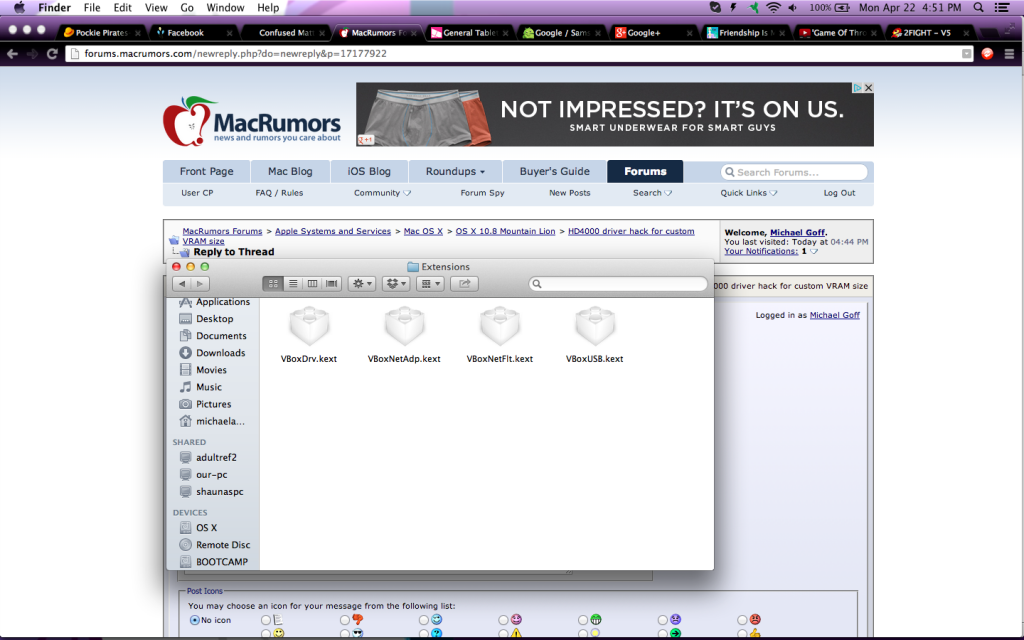The image size is (1024, 640).
Task: Open the User CP link
Action: coord(197,193)
